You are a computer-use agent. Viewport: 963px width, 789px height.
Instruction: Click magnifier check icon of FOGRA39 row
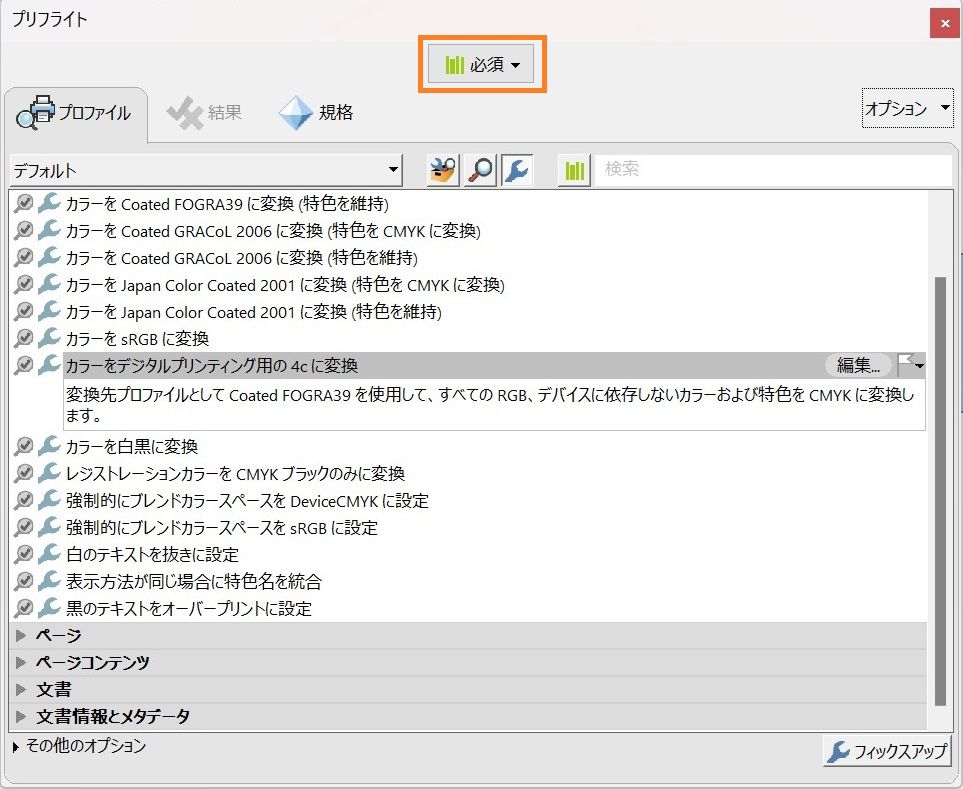pos(23,203)
